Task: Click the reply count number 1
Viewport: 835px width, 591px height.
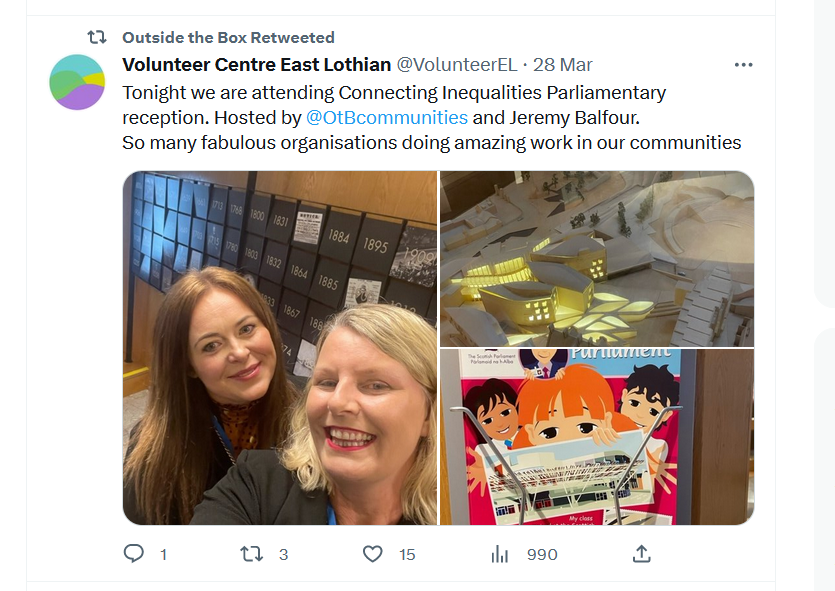Action: (163, 555)
